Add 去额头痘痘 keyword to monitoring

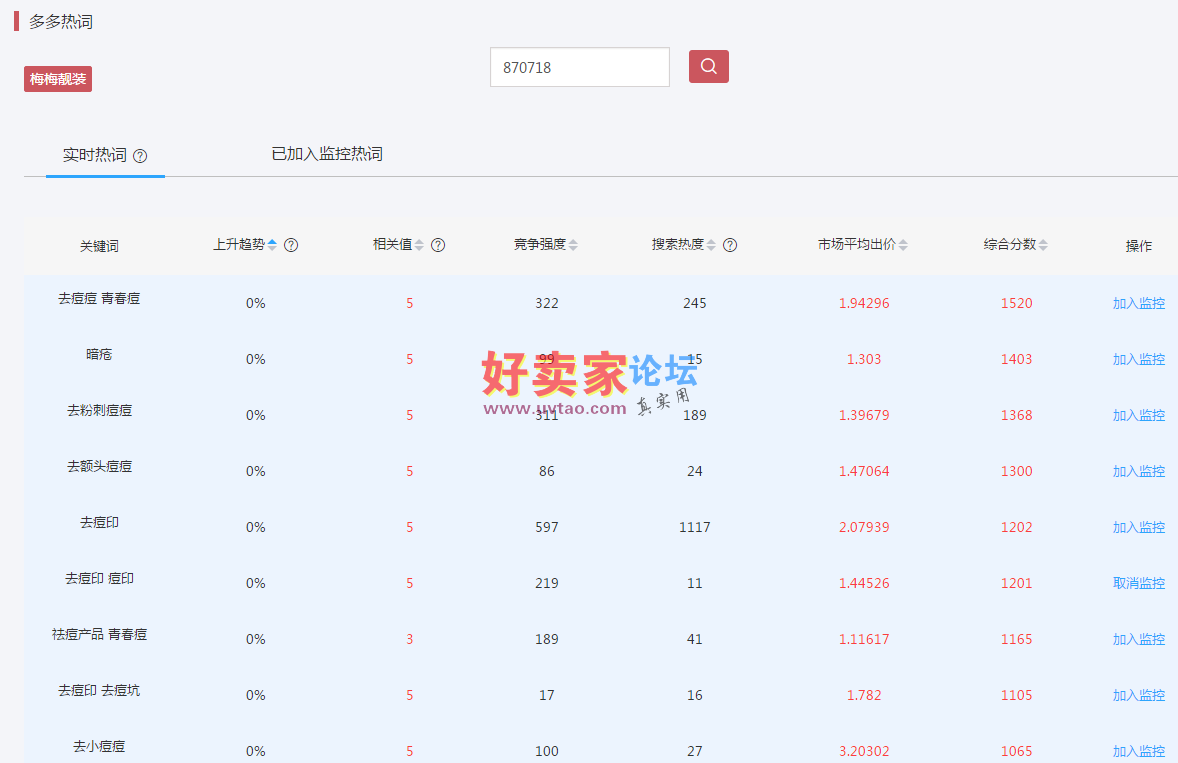1138,471
